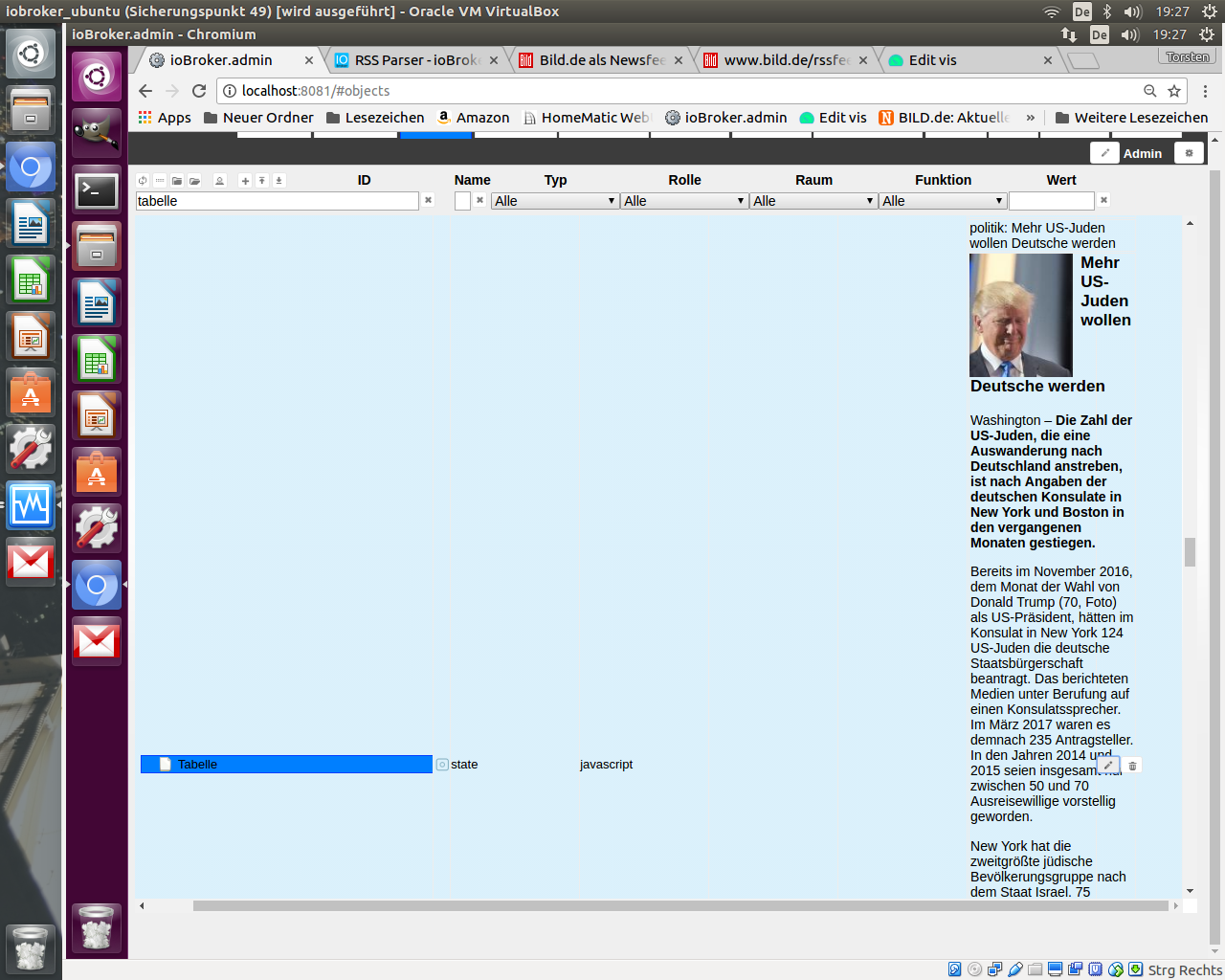Image resolution: width=1225 pixels, height=980 pixels.
Task: Reload the current page
Action: 199,91
